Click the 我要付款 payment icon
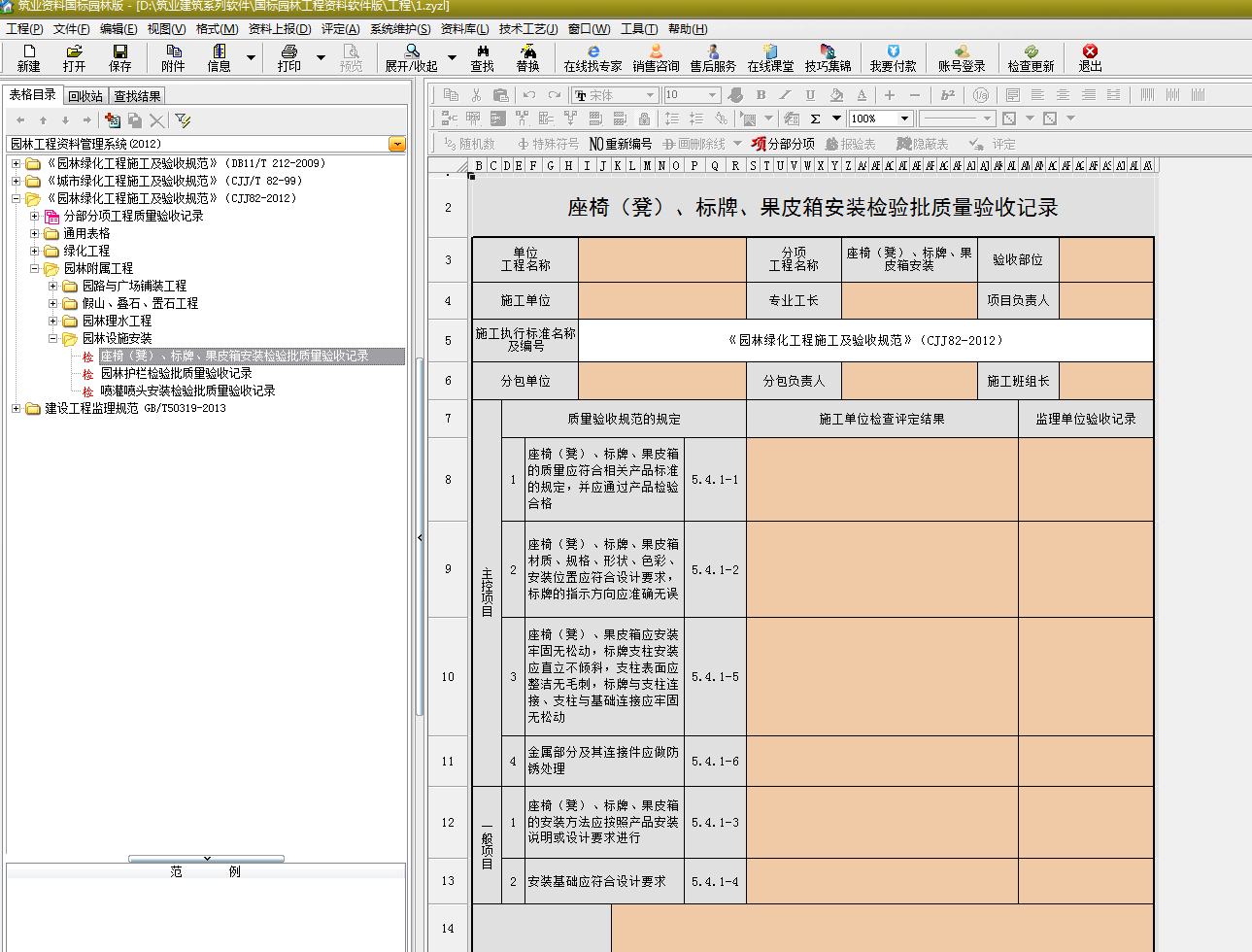 point(893,57)
